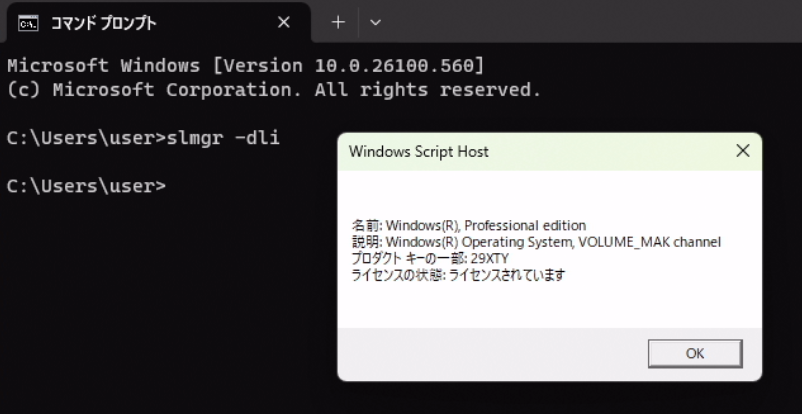Close the コマンド プロンプト tab
802x414 pixels.
283,23
